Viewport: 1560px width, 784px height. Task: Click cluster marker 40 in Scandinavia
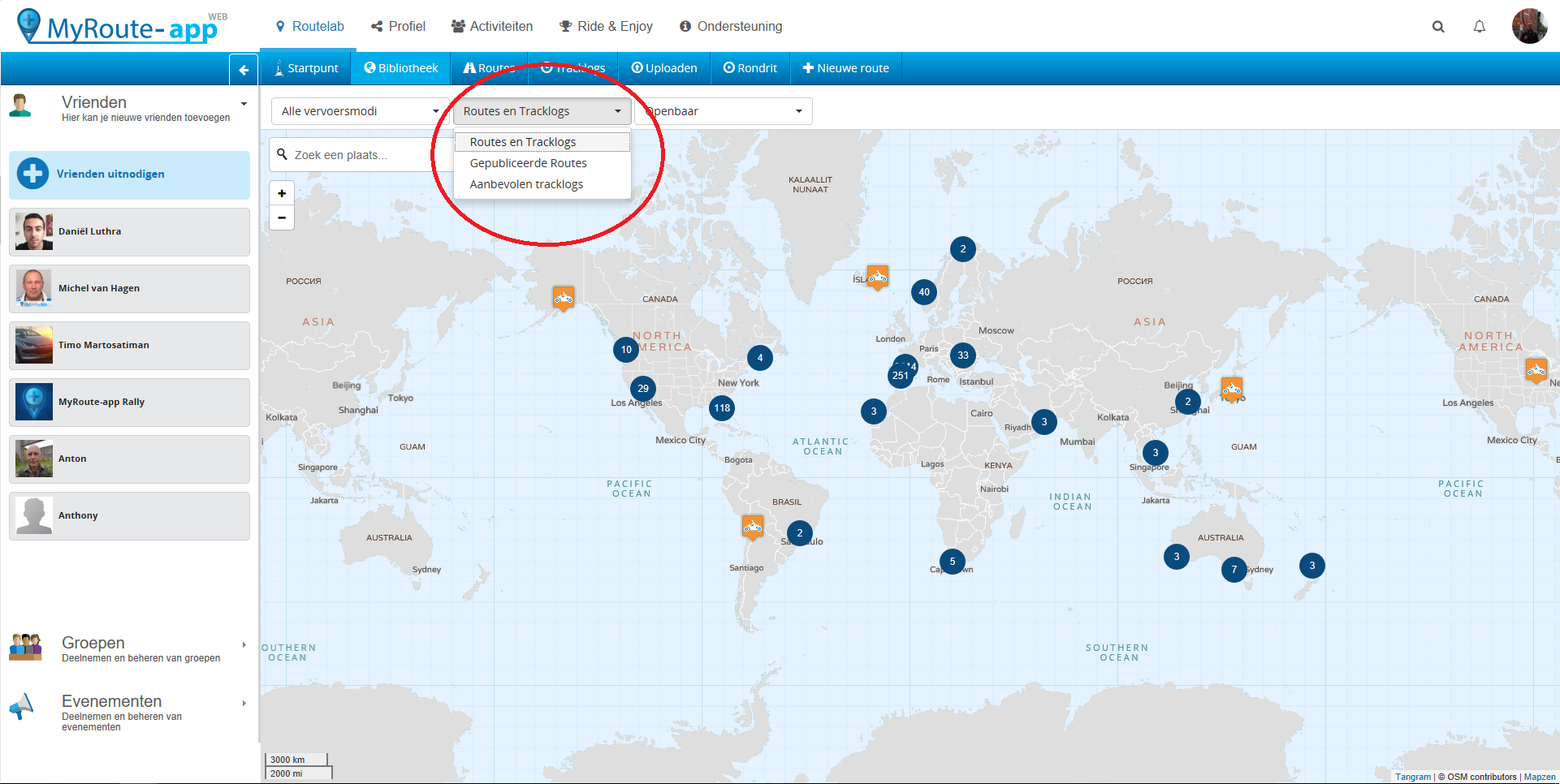point(924,292)
